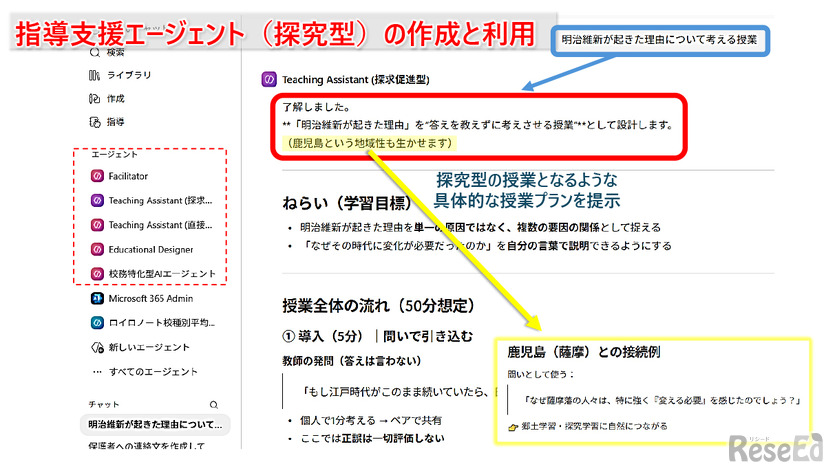Click the Teaching Assistant (探求促進型) title
This screenshot has width=826, height=464.
point(356,80)
